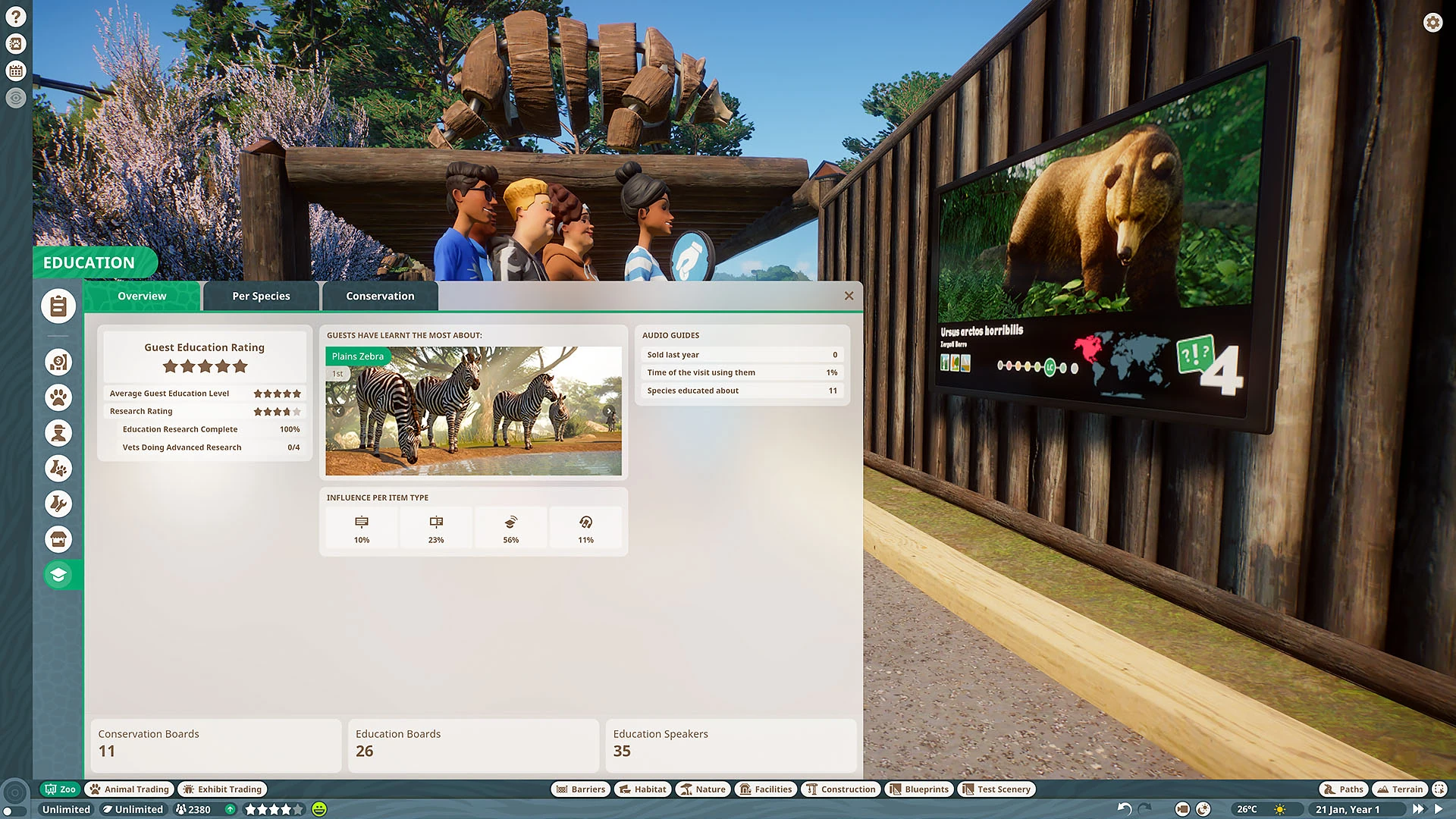
Task: Switch to the Conservation tab
Action: [380, 296]
